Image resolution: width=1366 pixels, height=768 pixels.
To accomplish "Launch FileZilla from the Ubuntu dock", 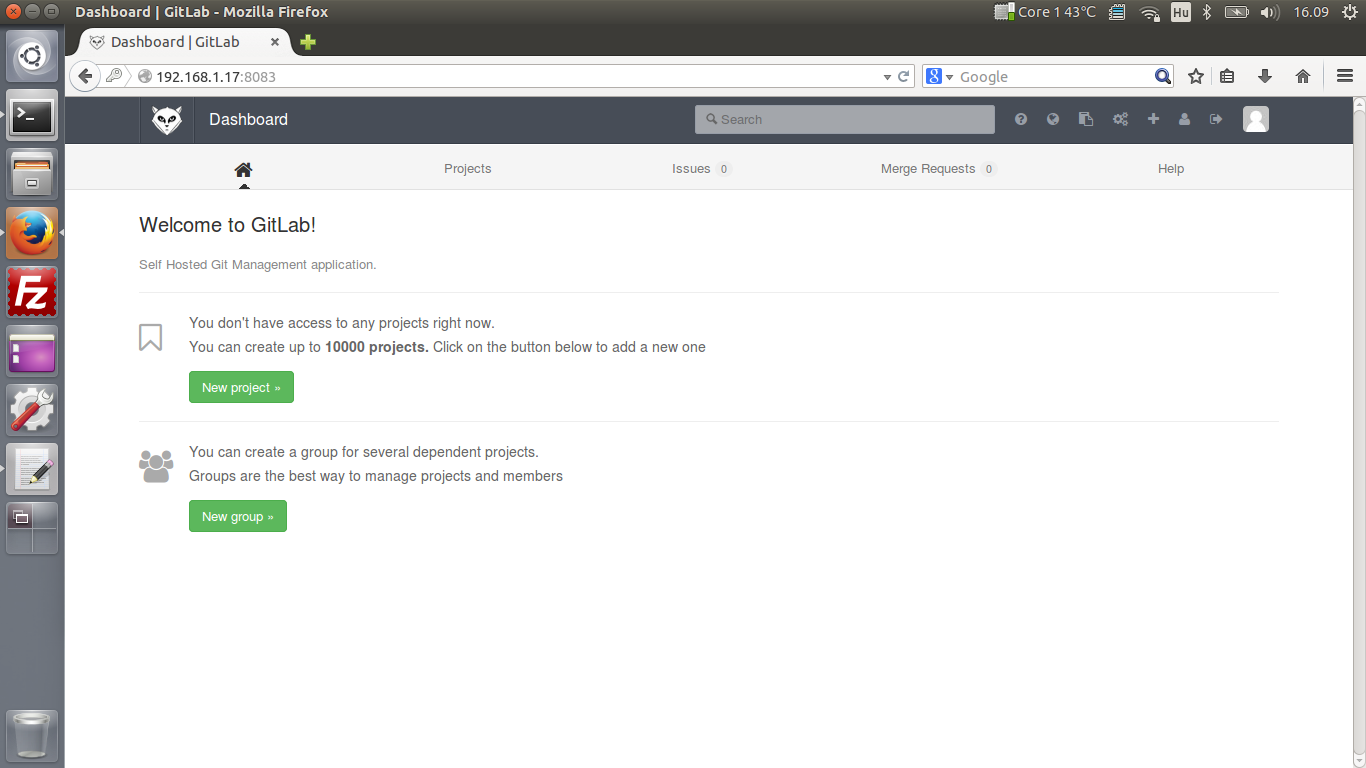I will pos(32,293).
